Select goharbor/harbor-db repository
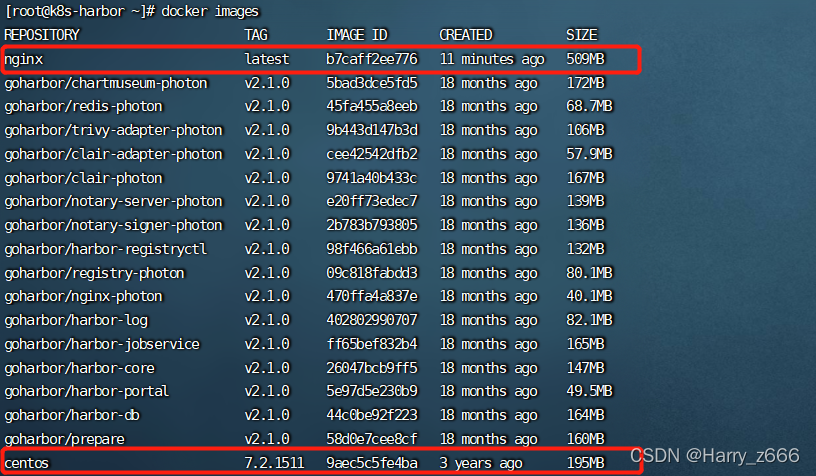Viewport: 816px width, 476px height. (x=72, y=415)
